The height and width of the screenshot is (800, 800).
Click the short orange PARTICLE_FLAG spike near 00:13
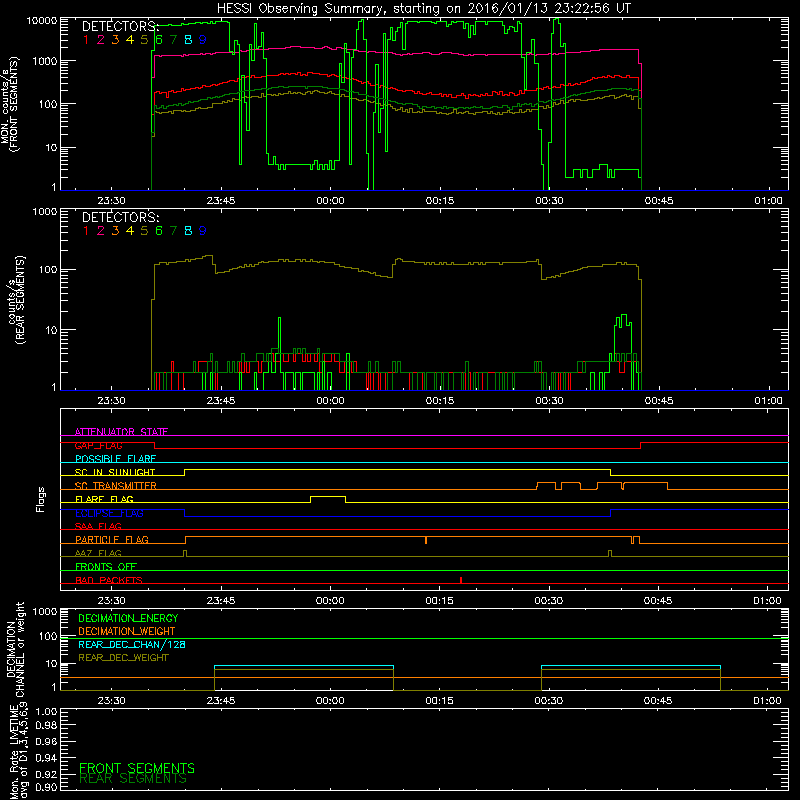426,540
